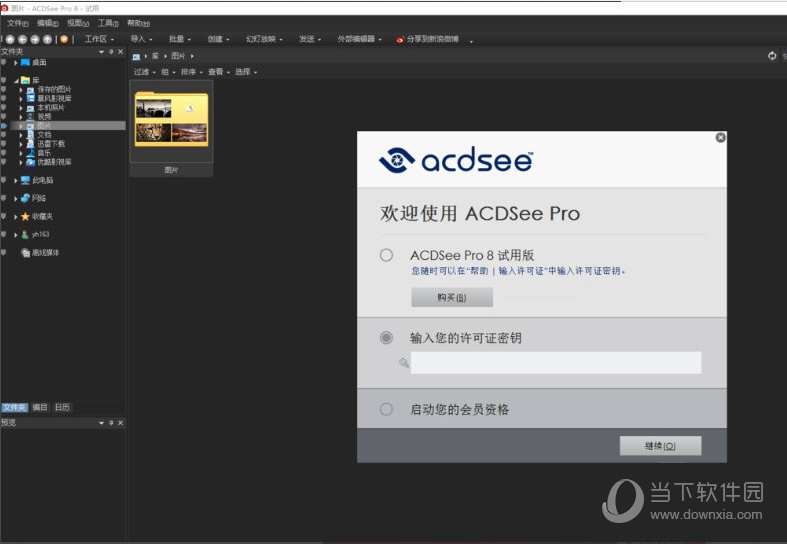The width and height of the screenshot is (787, 544).
Task: Open the 文件 menu
Action: [x=18, y=22]
